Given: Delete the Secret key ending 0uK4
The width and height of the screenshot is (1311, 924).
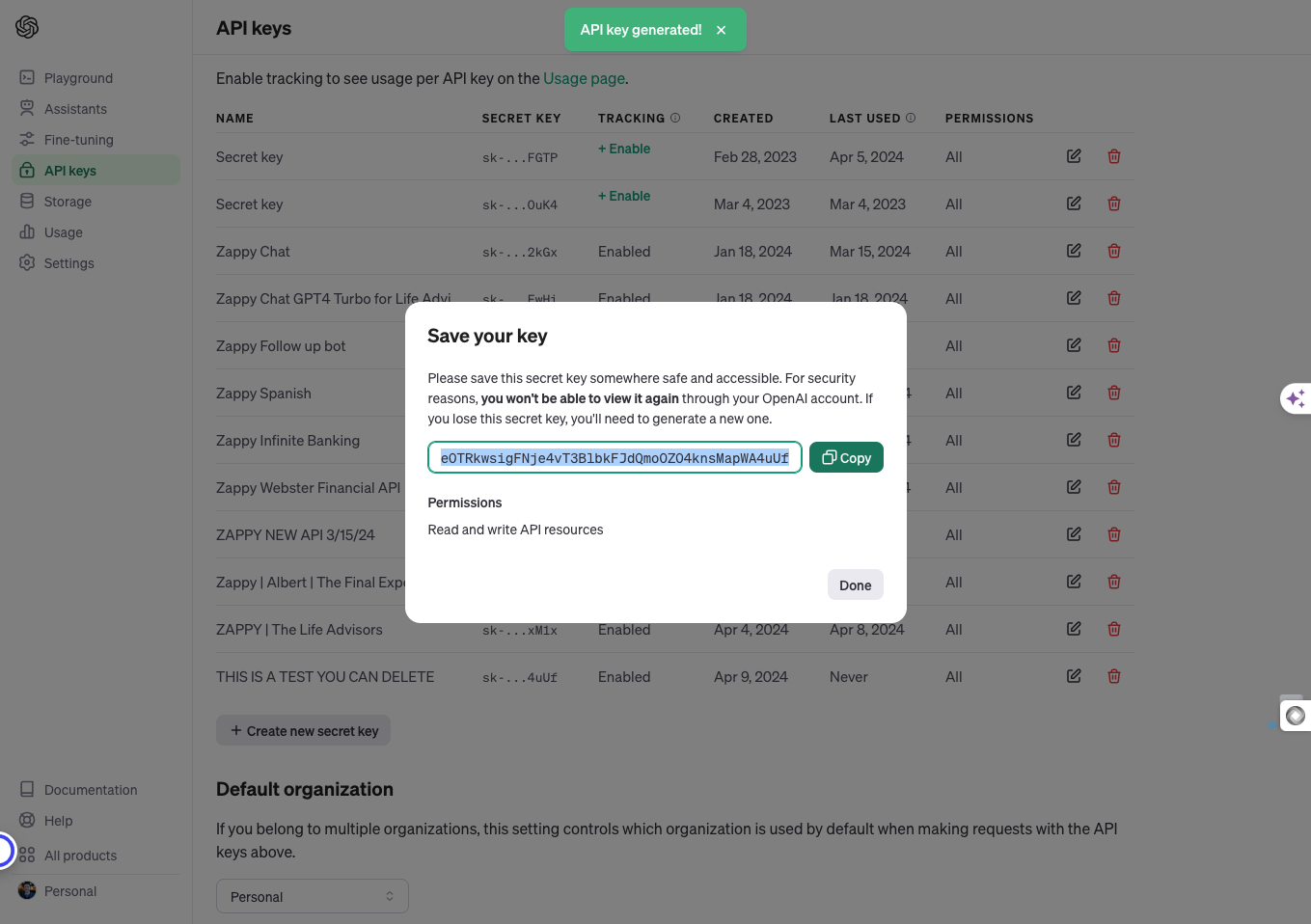Looking at the screenshot, I should tap(1114, 204).
